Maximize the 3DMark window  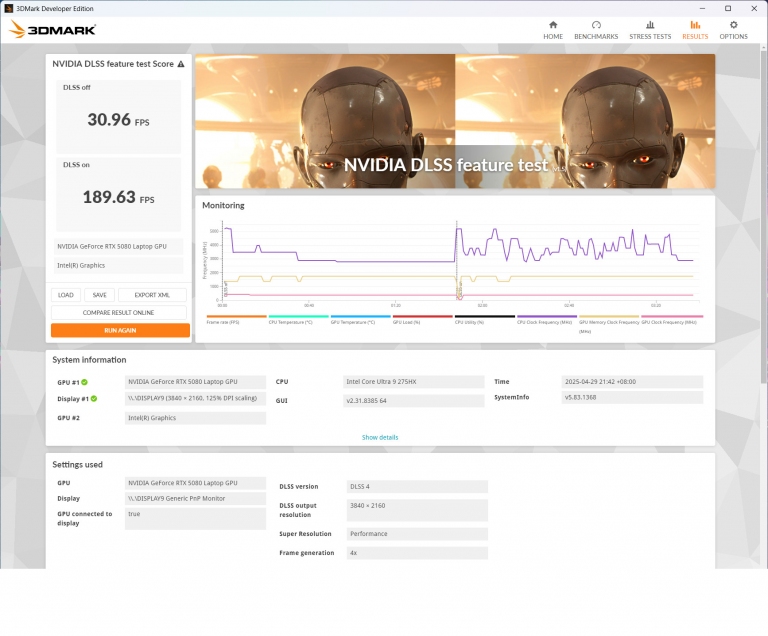[728, 8]
